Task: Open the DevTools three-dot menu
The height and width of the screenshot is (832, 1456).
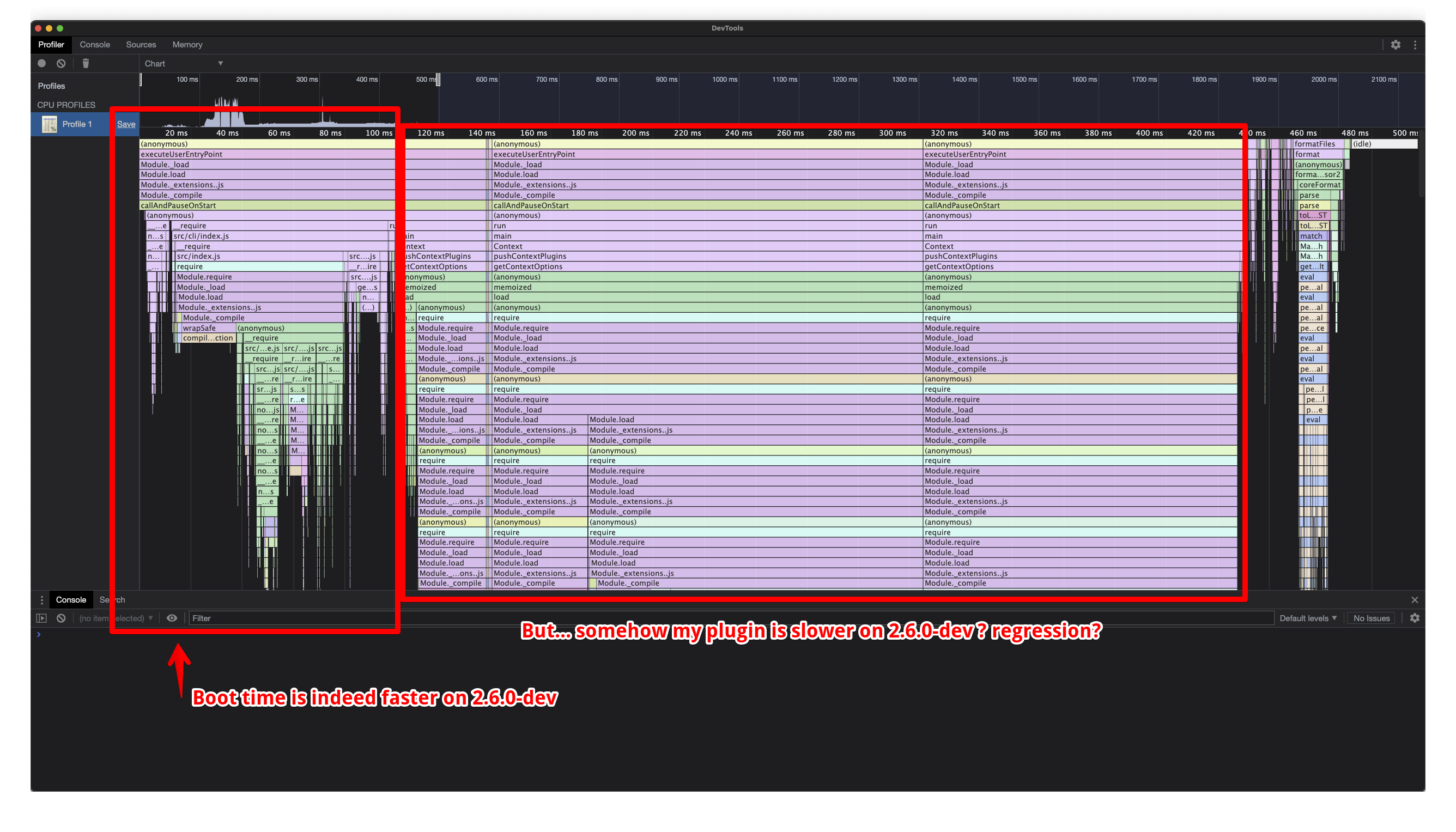Action: pos(1415,45)
